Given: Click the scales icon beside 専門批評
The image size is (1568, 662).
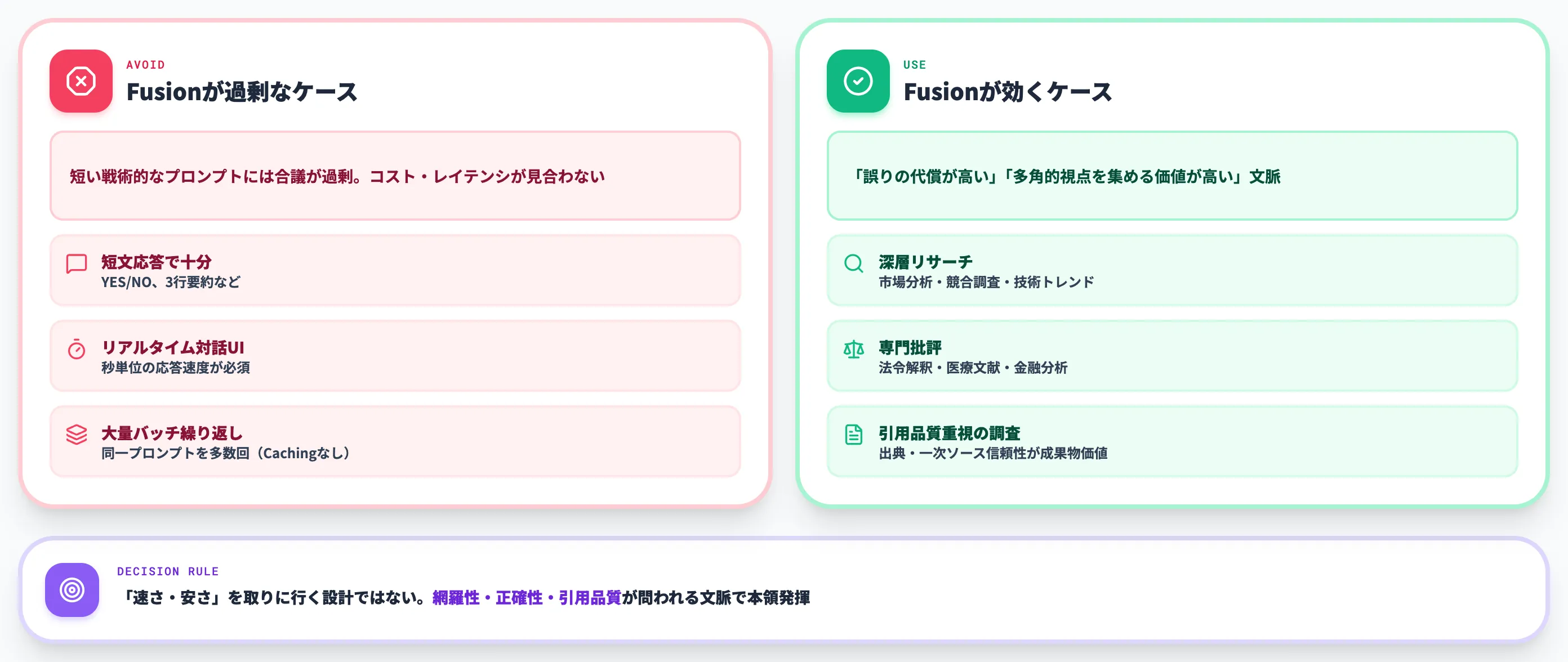Looking at the screenshot, I should tap(853, 349).
